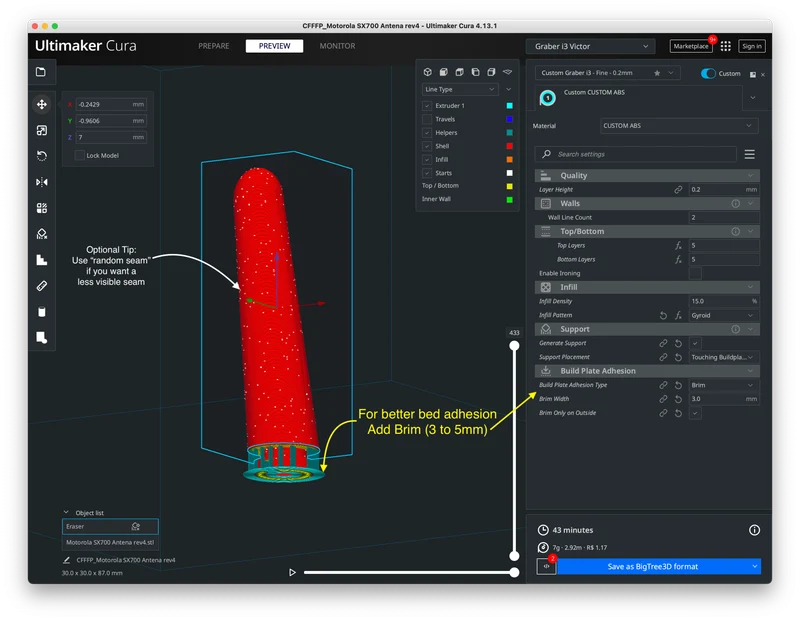Open Build Plate Adhesion Type dropdown
Viewport: 800px width, 621px height.
pos(722,385)
